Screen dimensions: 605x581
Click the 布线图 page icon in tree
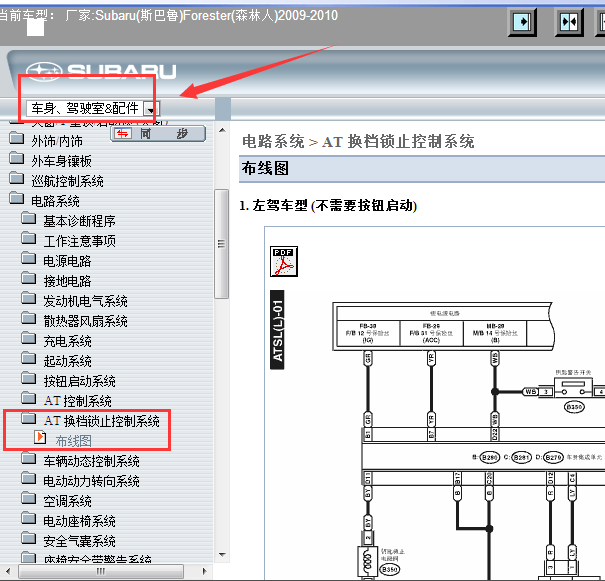click(x=40, y=437)
